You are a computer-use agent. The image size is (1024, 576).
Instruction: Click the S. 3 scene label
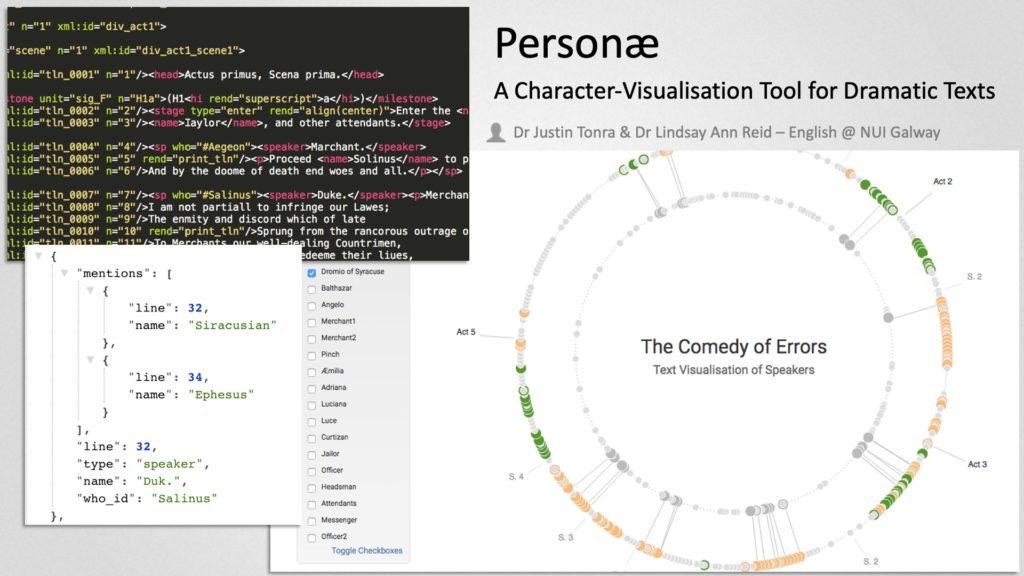(566, 537)
